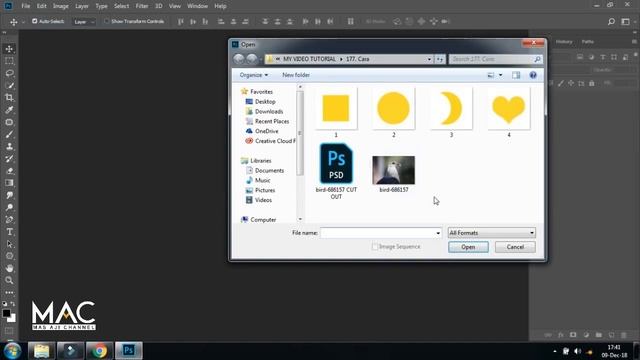Switch foreground and background colors
The image size is (640, 360).
(13, 304)
